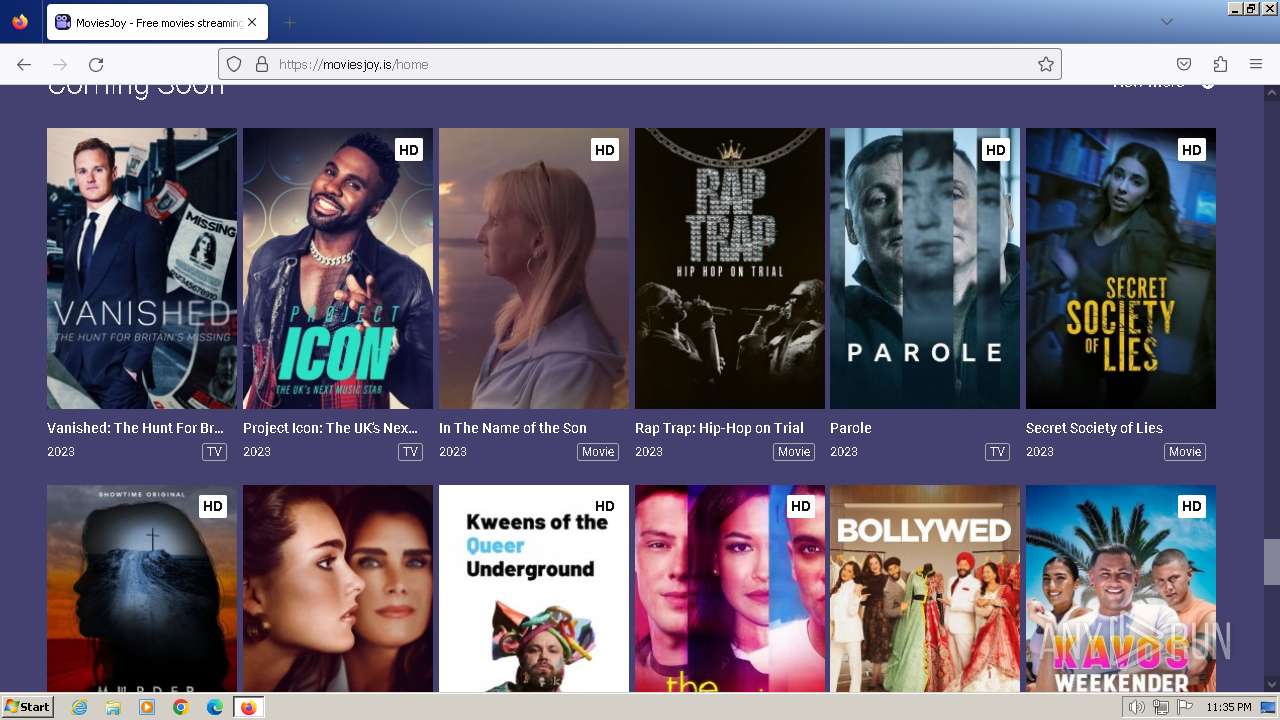Open Secret Society of Lies poster
The width and height of the screenshot is (1280, 720).
point(1121,268)
